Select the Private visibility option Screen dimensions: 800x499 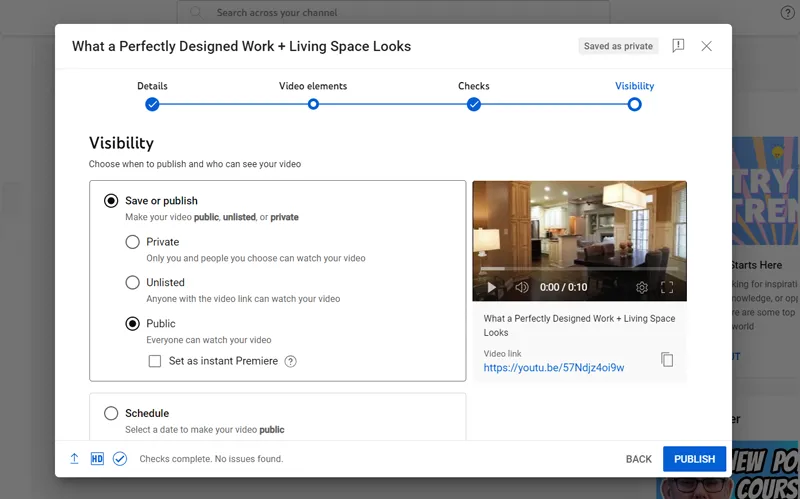point(132,242)
